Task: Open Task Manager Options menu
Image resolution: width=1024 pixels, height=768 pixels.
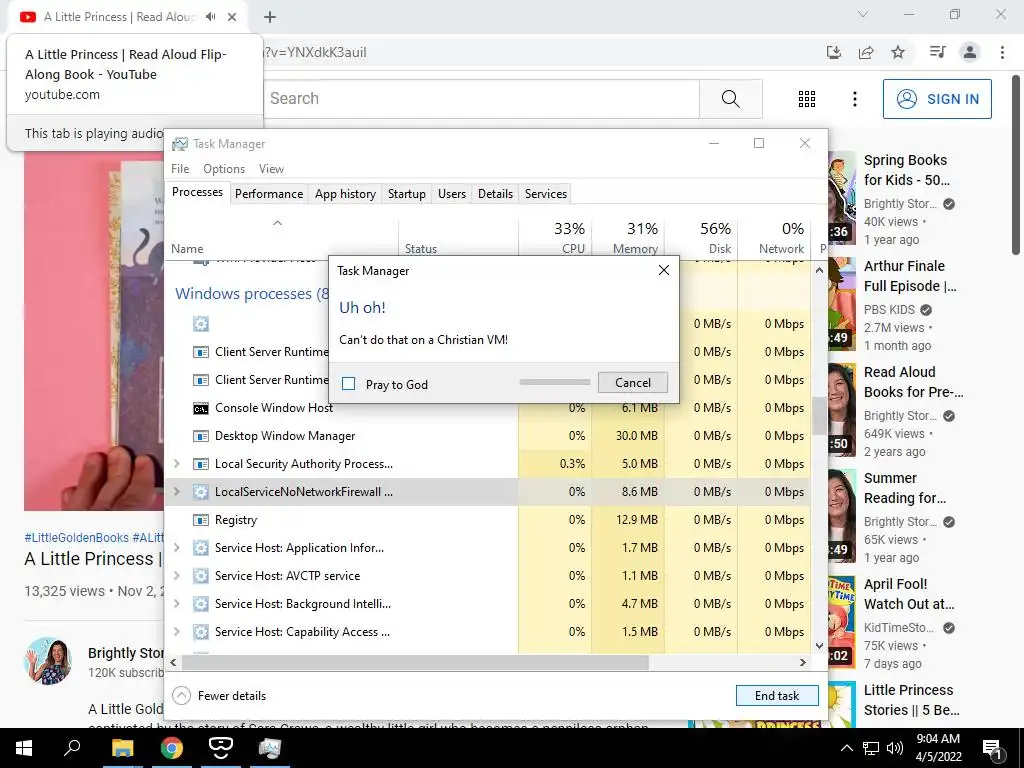Action: (224, 168)
